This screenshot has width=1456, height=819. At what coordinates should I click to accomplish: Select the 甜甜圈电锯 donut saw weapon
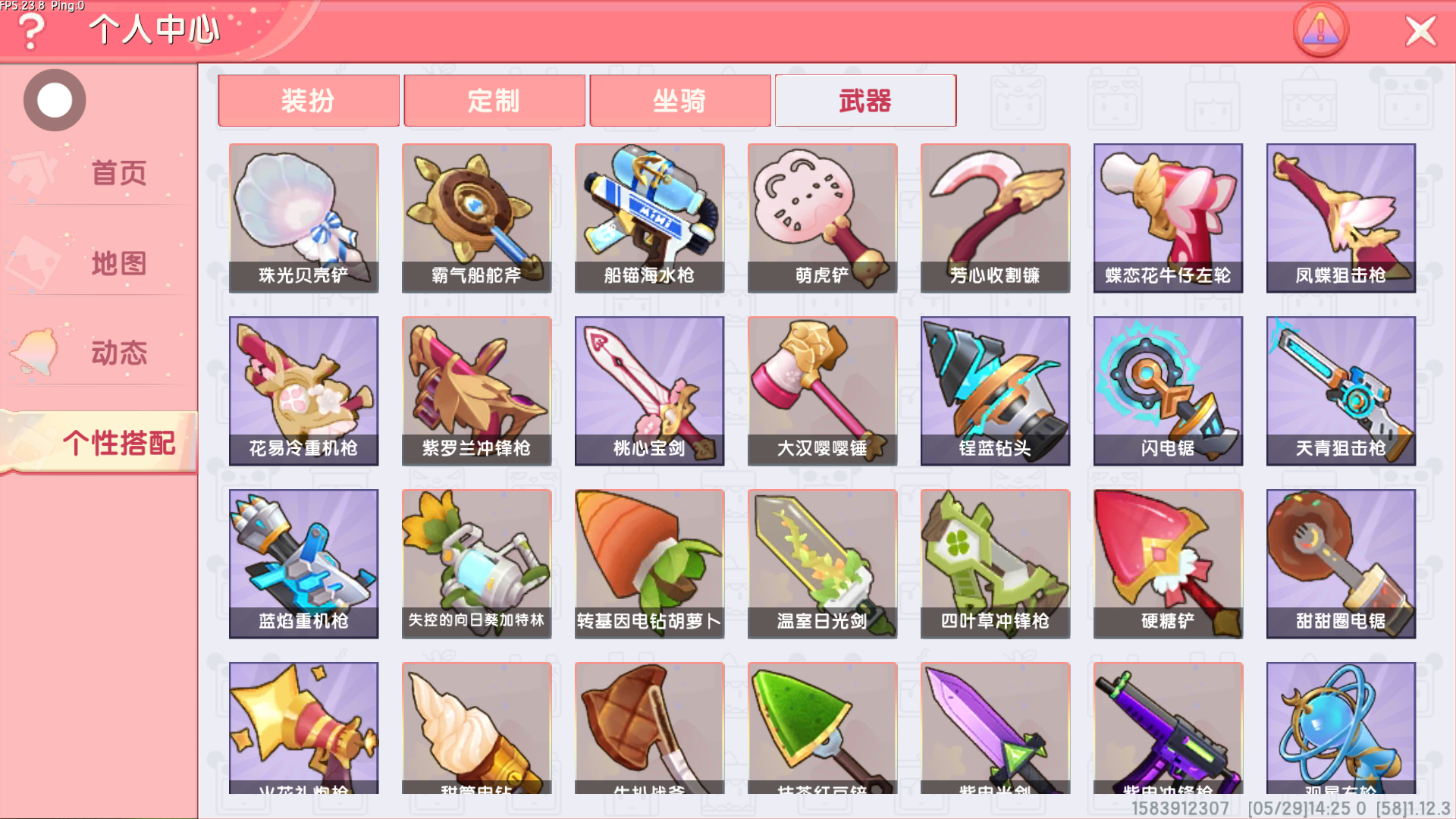pos(1341,563)
